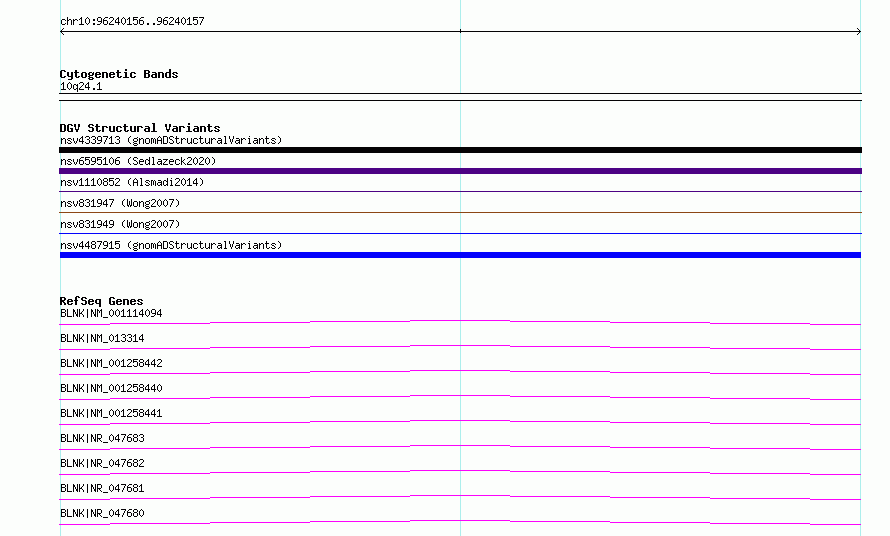
Task: Open variant nsv4487915 (gnomADStructuralVariants) label
Action: (171, 245)
